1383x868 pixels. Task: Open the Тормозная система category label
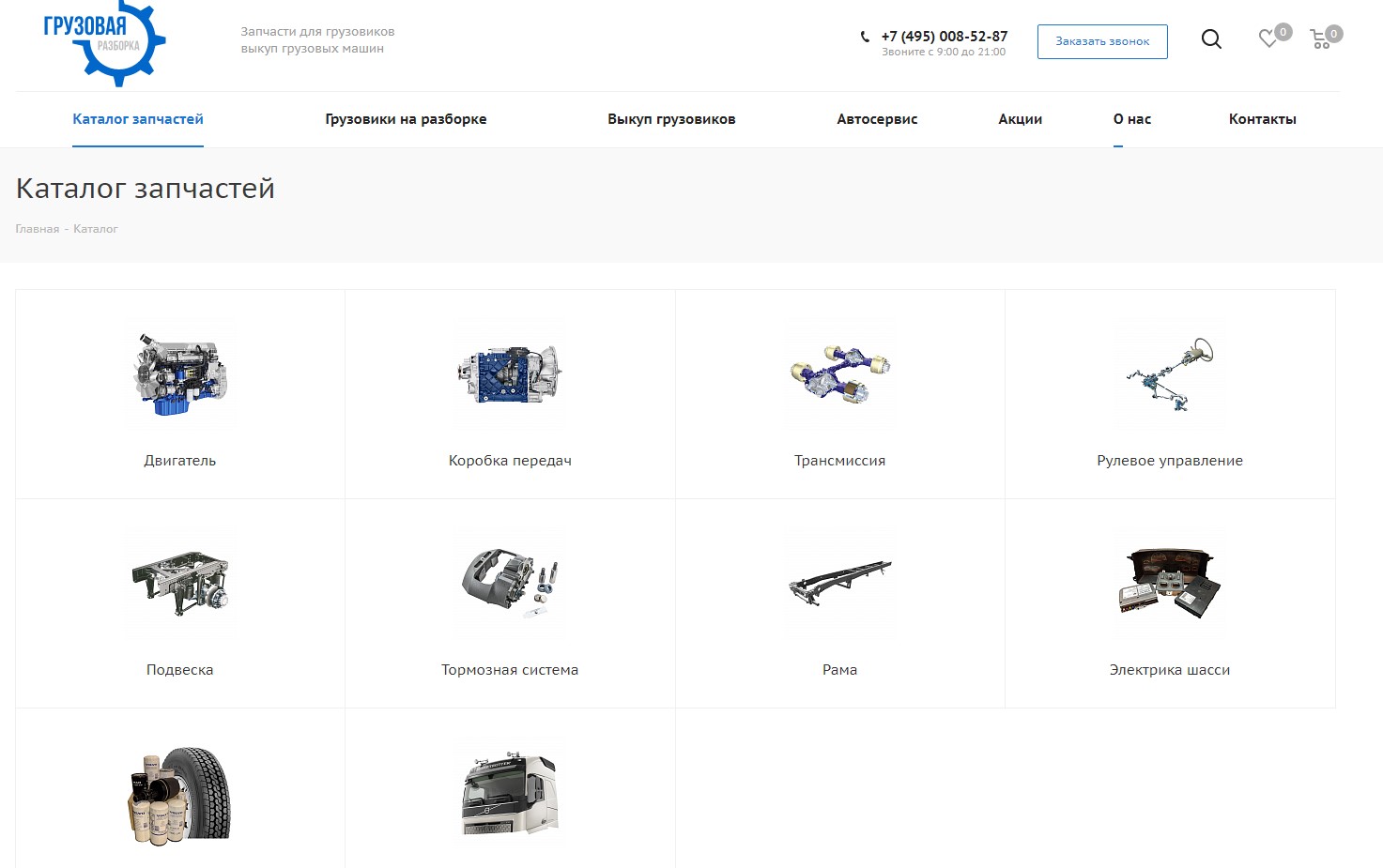click(510, 670)
